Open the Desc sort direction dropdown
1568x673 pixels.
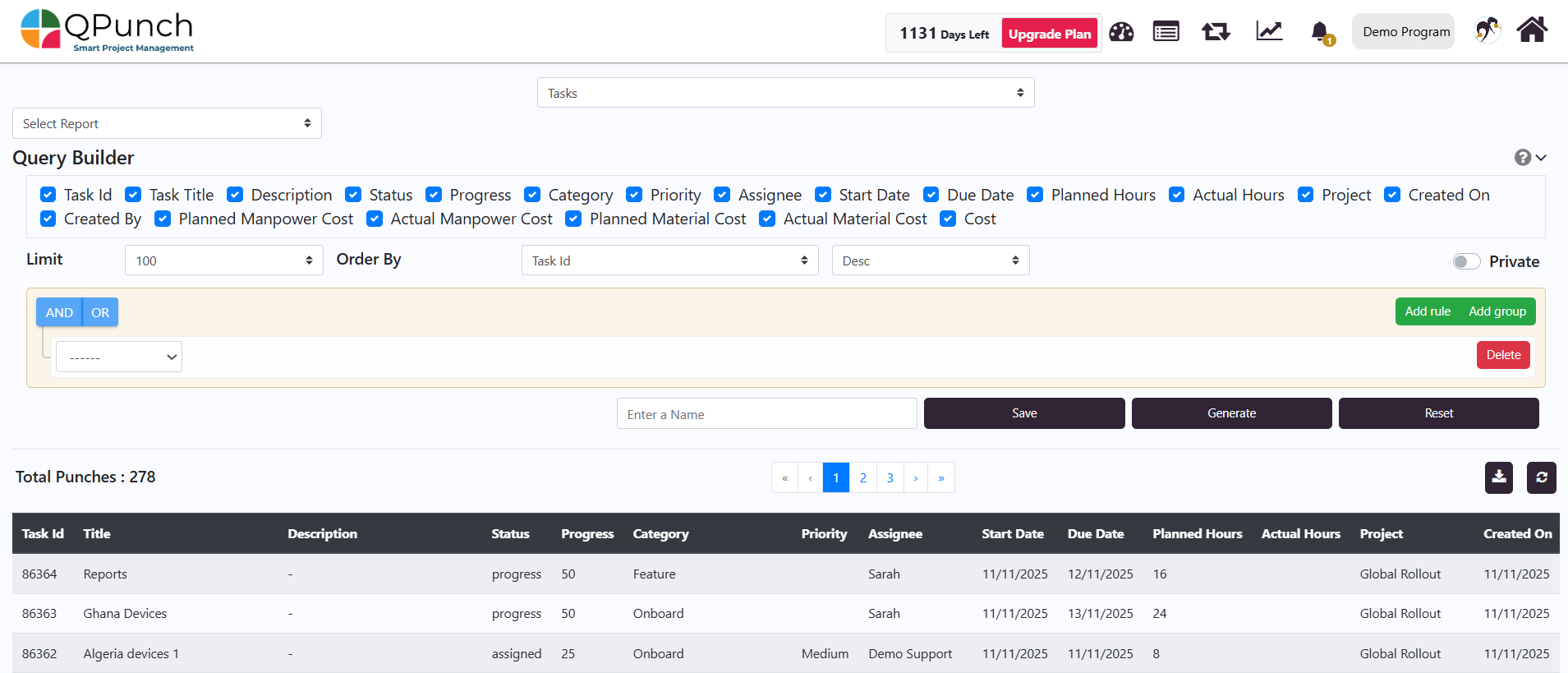[930, 260]
